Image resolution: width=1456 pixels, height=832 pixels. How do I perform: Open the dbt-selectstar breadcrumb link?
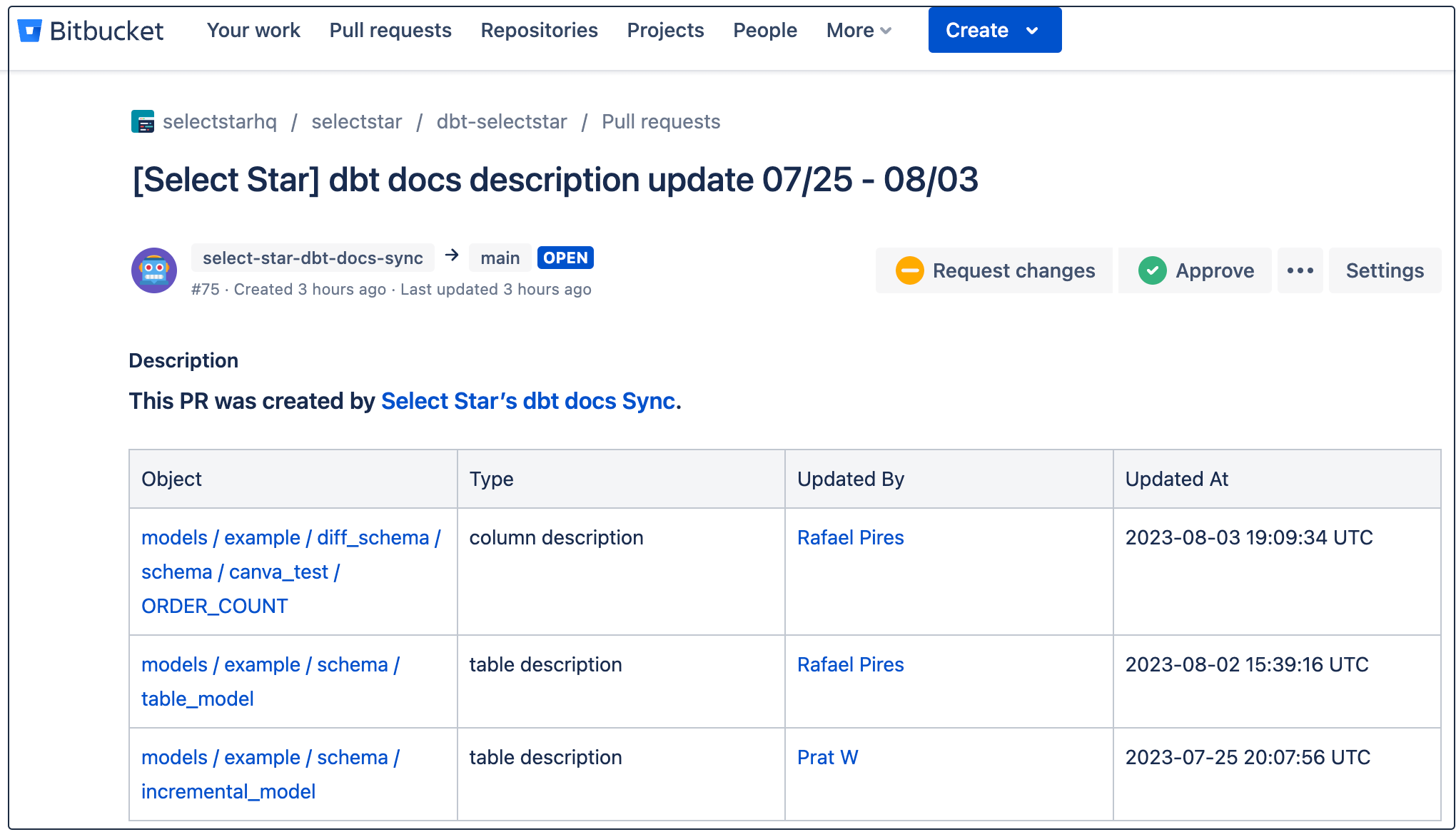pos(502,122)
